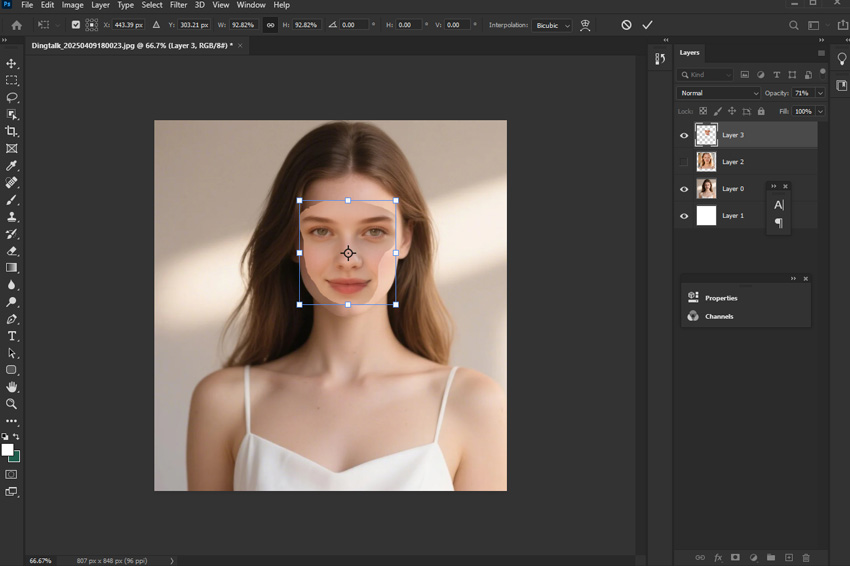Select the Eraser tool
850x566 pixels.
(11, 251)
